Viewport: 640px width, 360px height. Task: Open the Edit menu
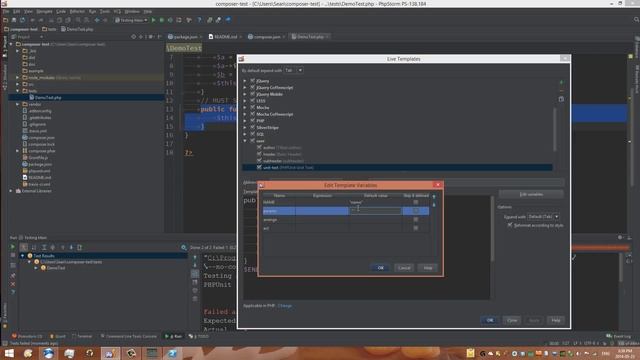[x=16, y=11]
